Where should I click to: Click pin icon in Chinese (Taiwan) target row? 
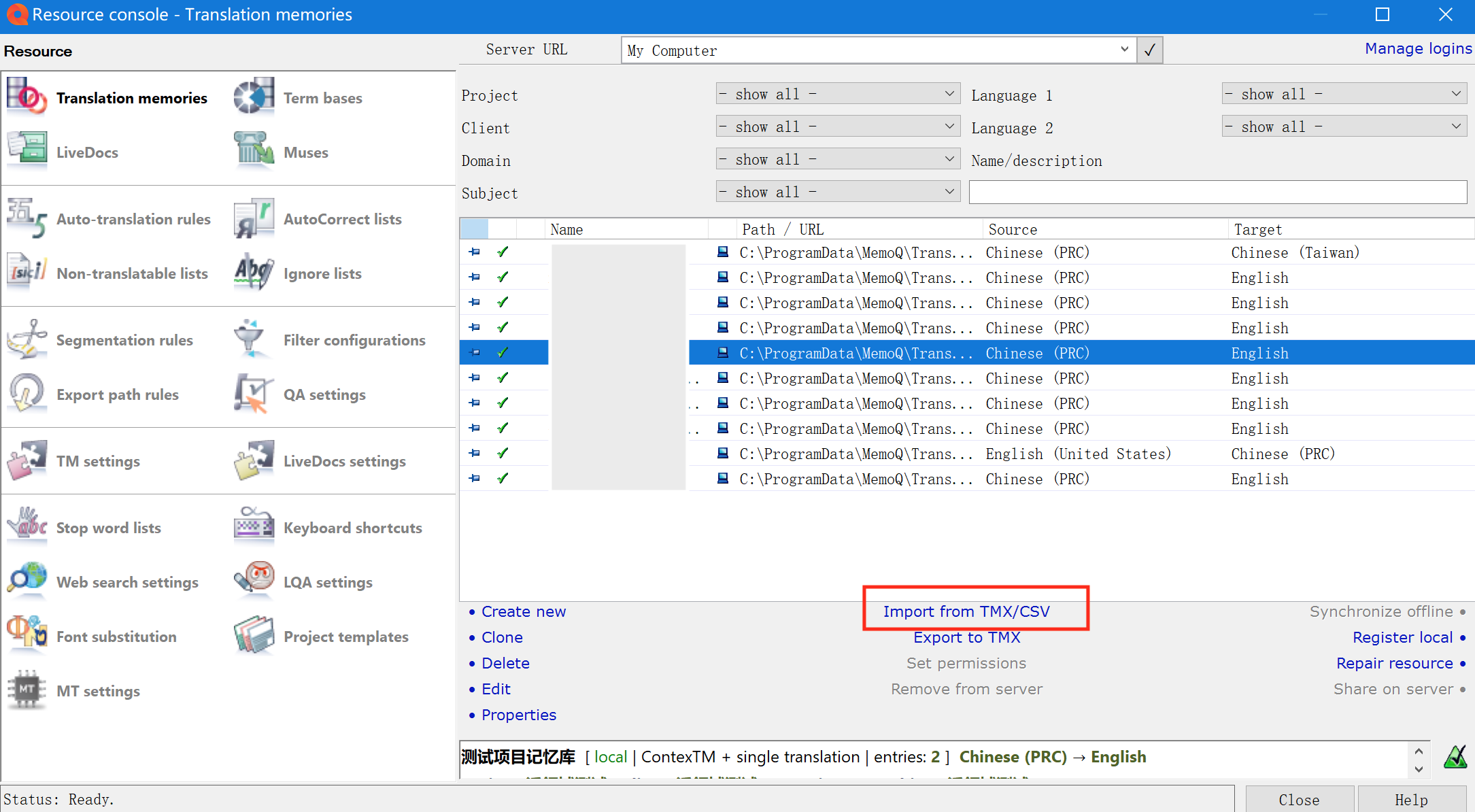point(475,252)
